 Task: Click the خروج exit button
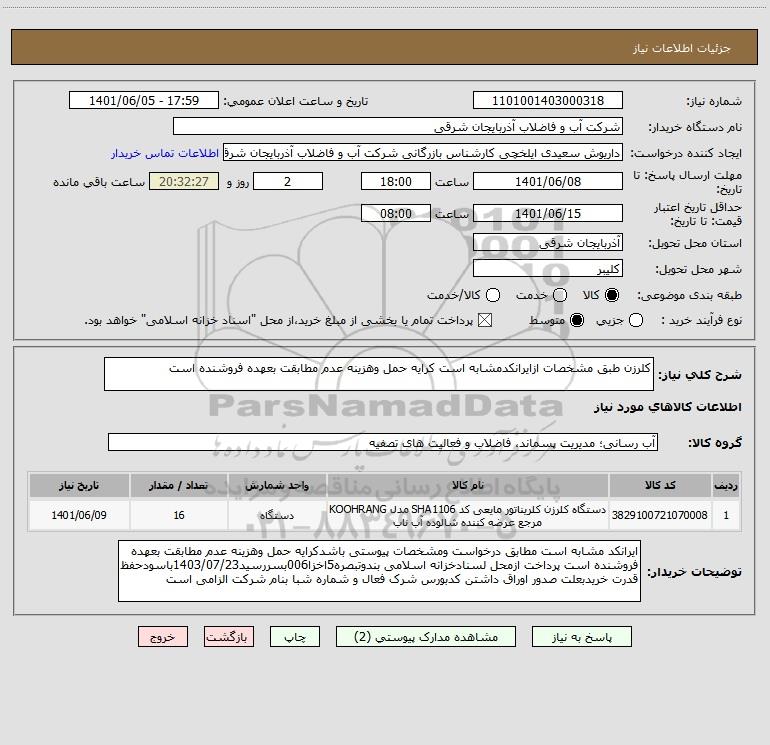pos(163,637)
